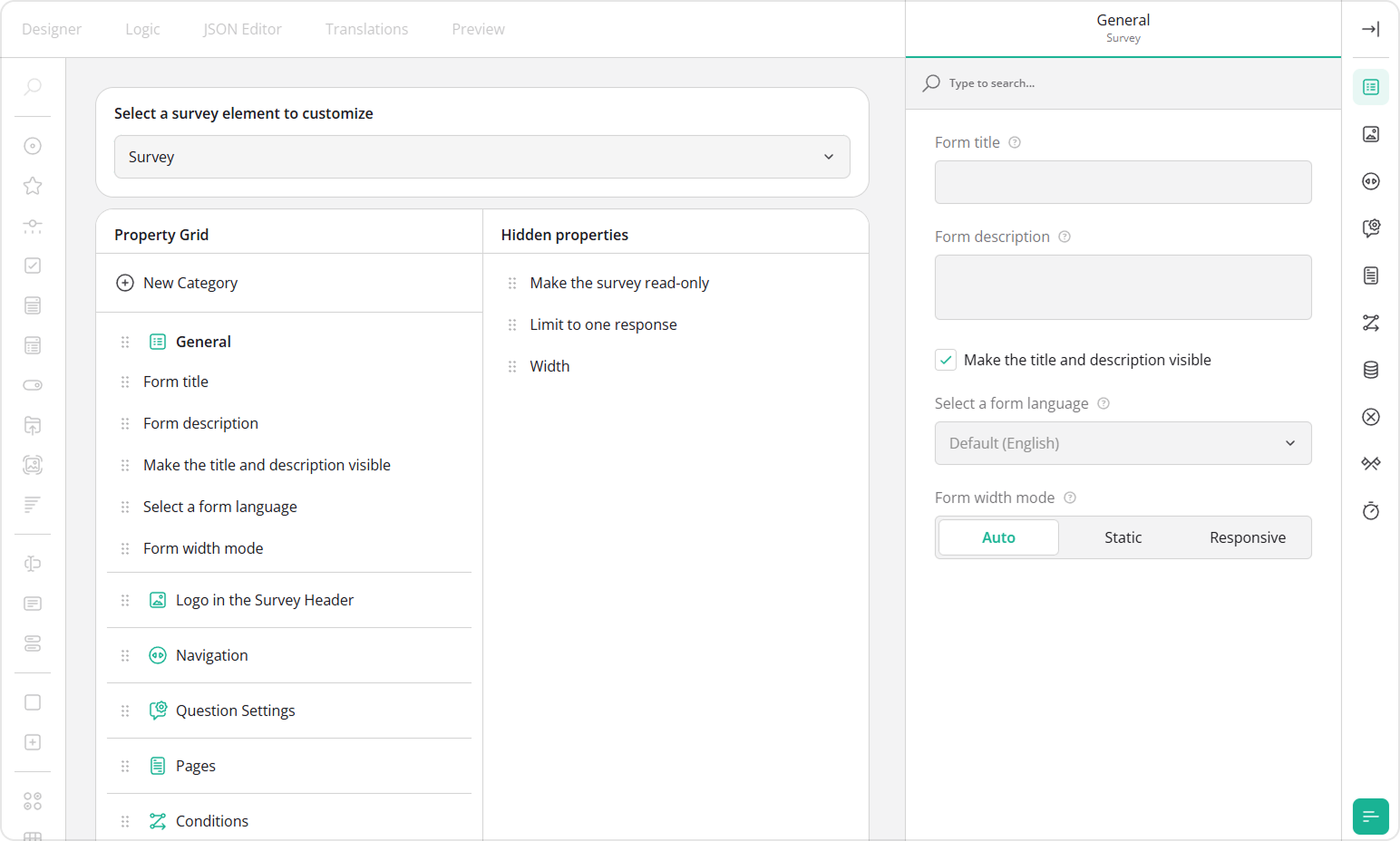The image size is (1400, 841).
Task: Click the Data database icon
Action: 1371,370
